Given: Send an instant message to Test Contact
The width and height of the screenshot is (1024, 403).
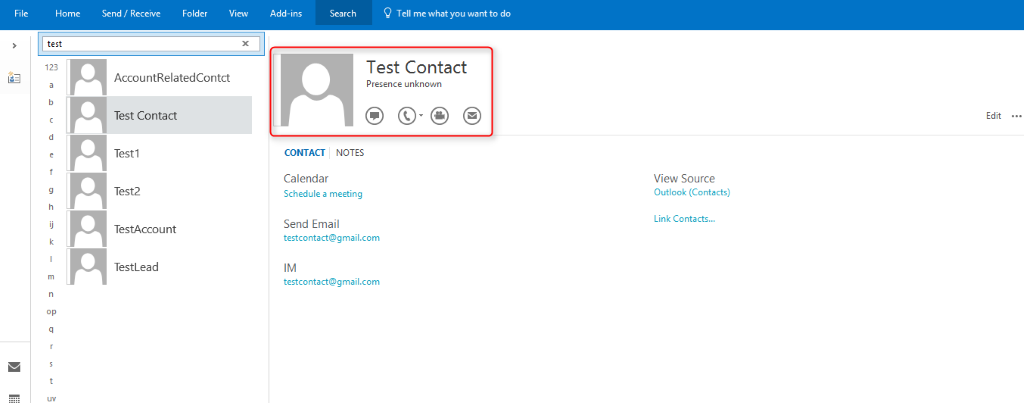Looking at the screenshot, I should coord(374,116).
